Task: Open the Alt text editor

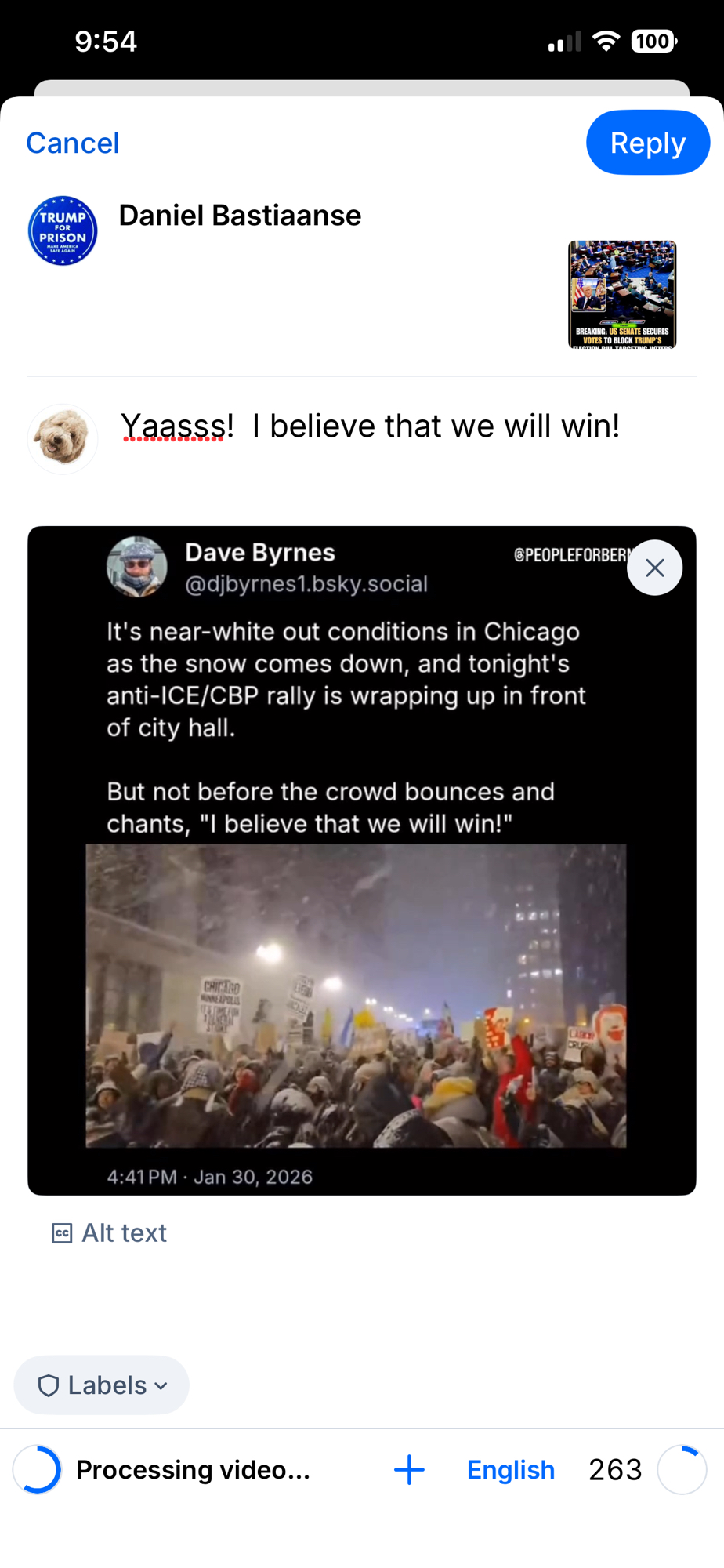Action: [x=109, y=1232]
